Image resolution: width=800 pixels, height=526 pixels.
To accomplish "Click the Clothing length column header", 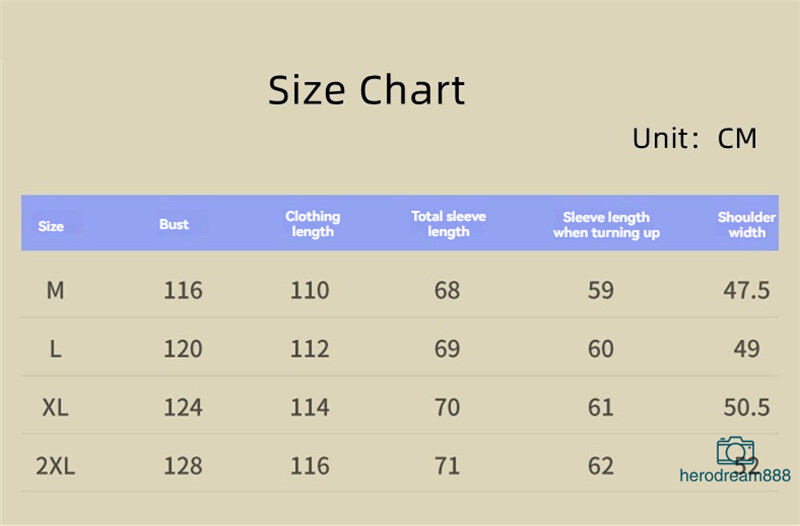I will click(313, 223).
